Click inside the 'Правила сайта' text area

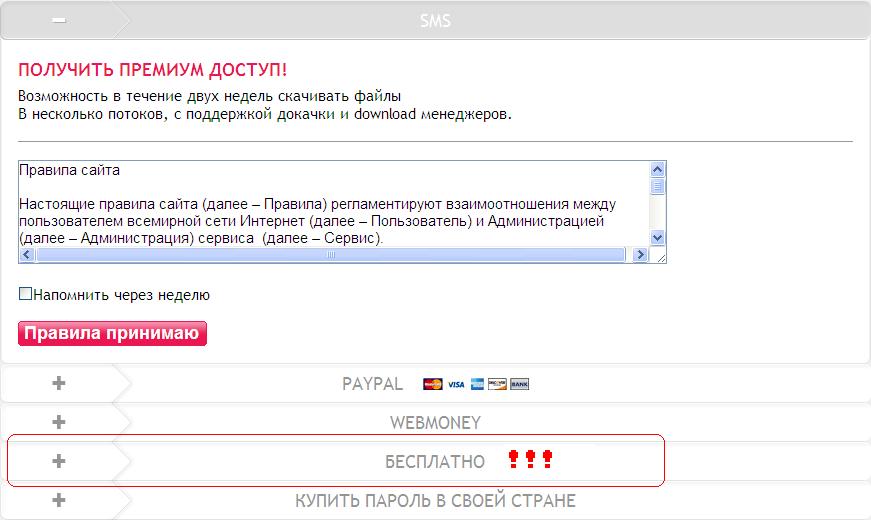click(x=330, y=205)
